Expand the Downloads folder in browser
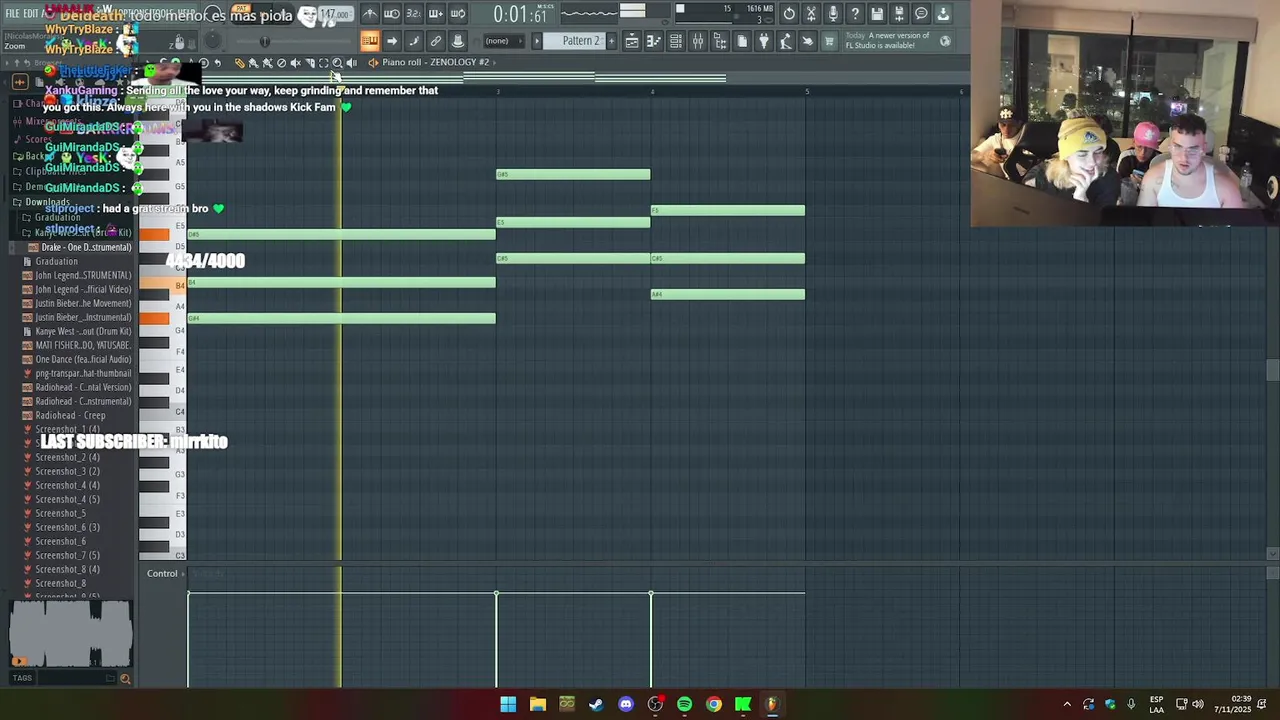Image resolution: width=1280 pixels, height=720 pixels. [47, 203]
